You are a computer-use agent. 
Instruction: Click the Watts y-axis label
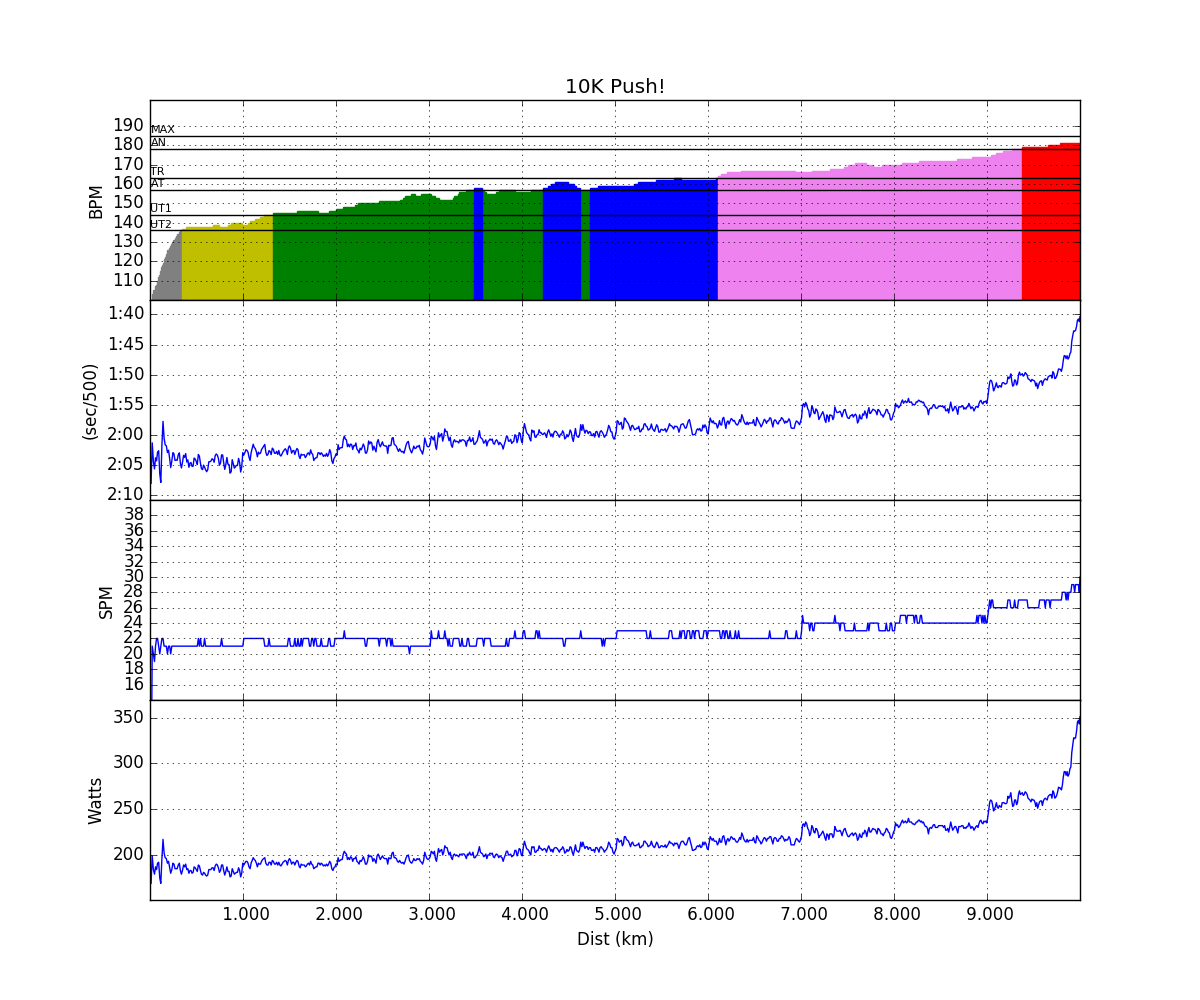point(96,800)
